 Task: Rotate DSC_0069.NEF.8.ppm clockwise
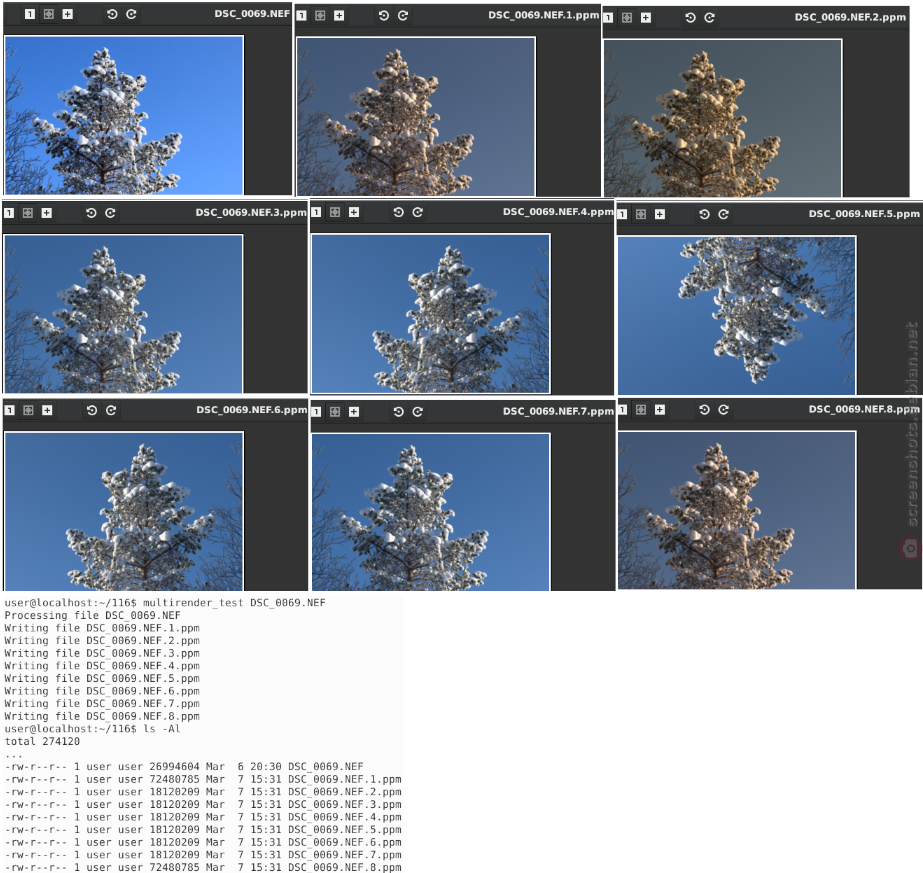pyautogui.click(x=723, y=410)
